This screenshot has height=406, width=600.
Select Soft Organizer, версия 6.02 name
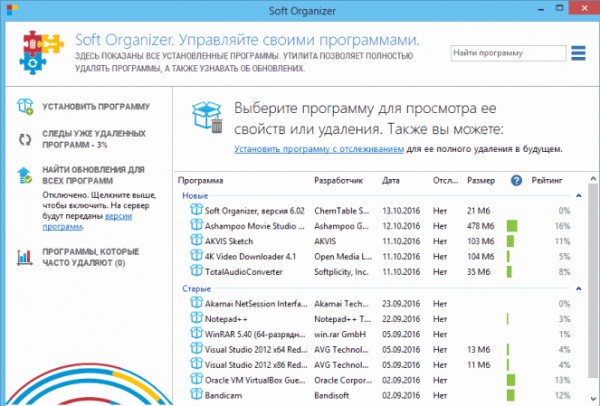[254, 211]
